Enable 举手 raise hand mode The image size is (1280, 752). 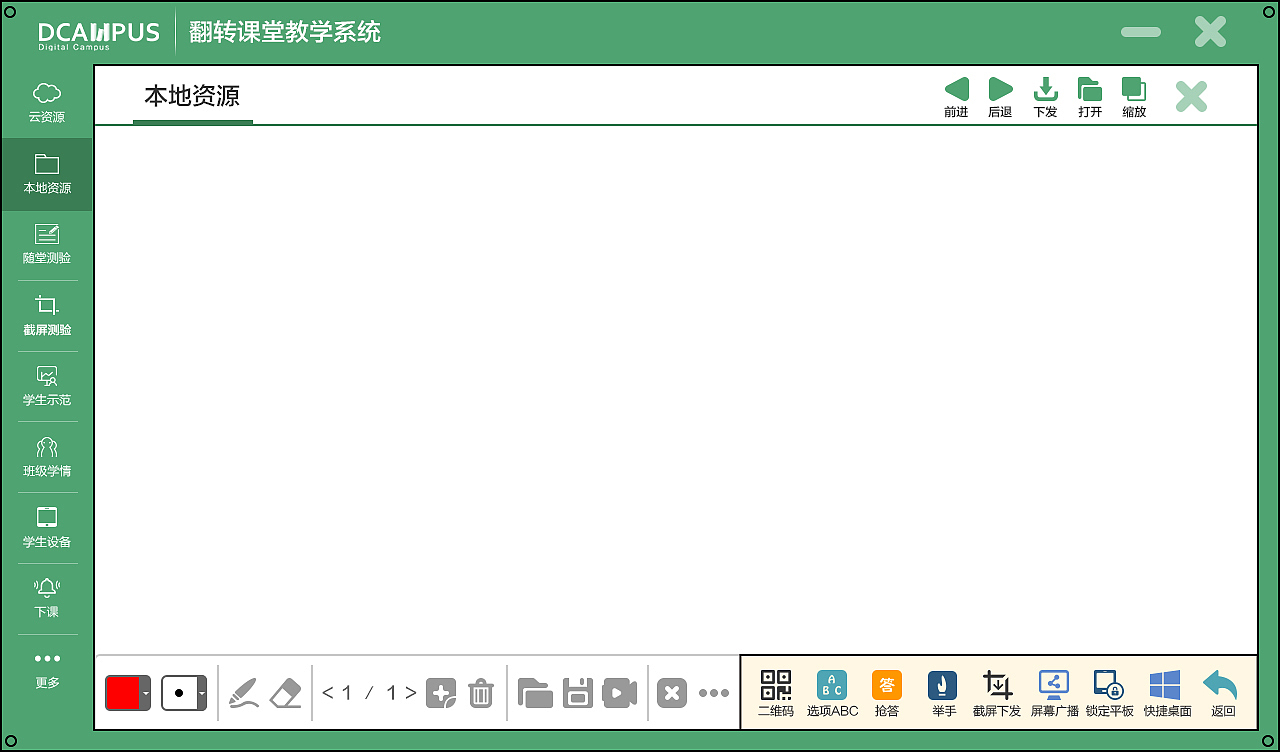tap(941, 692)
